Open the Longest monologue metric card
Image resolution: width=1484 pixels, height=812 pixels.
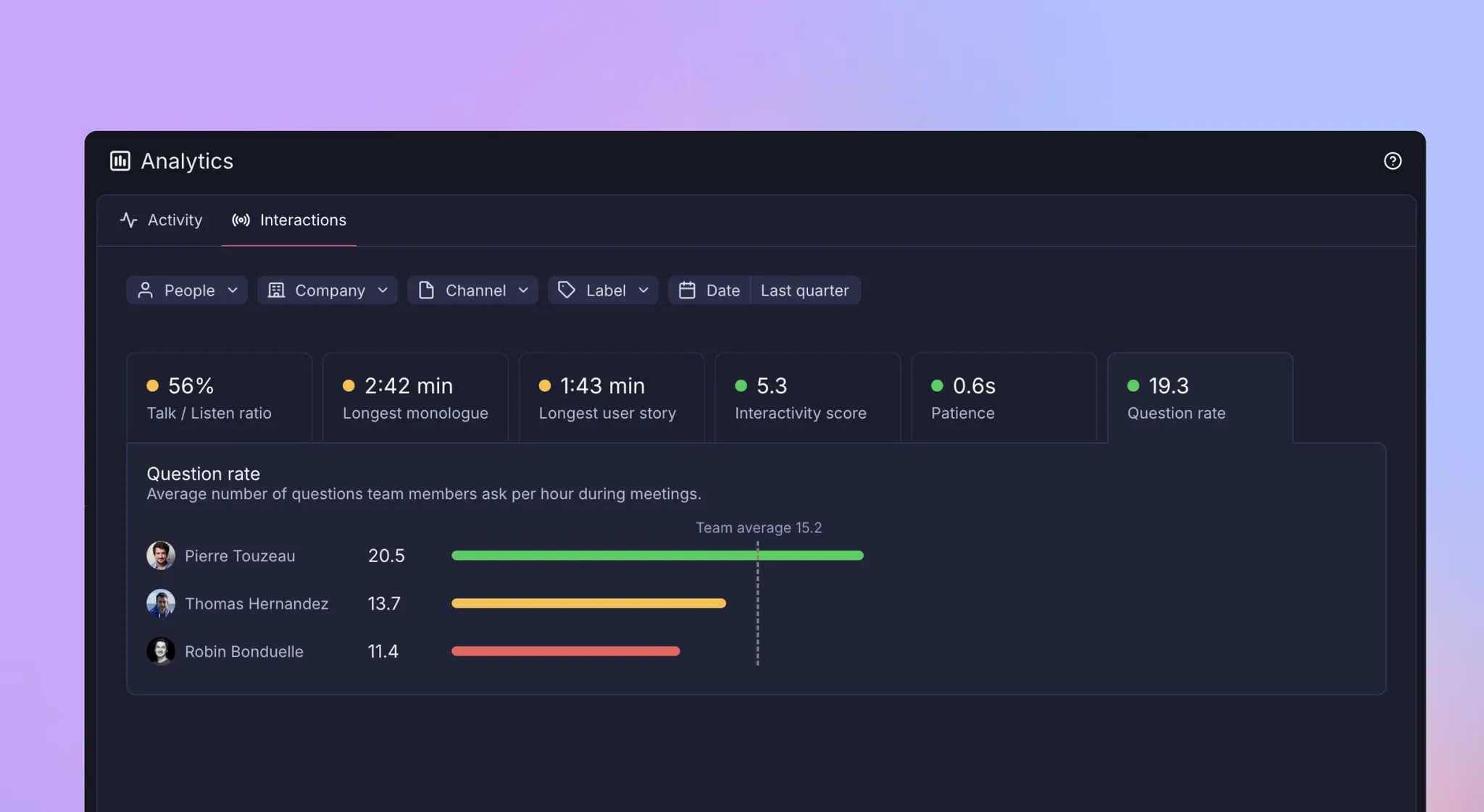click(x=415, y=398)
